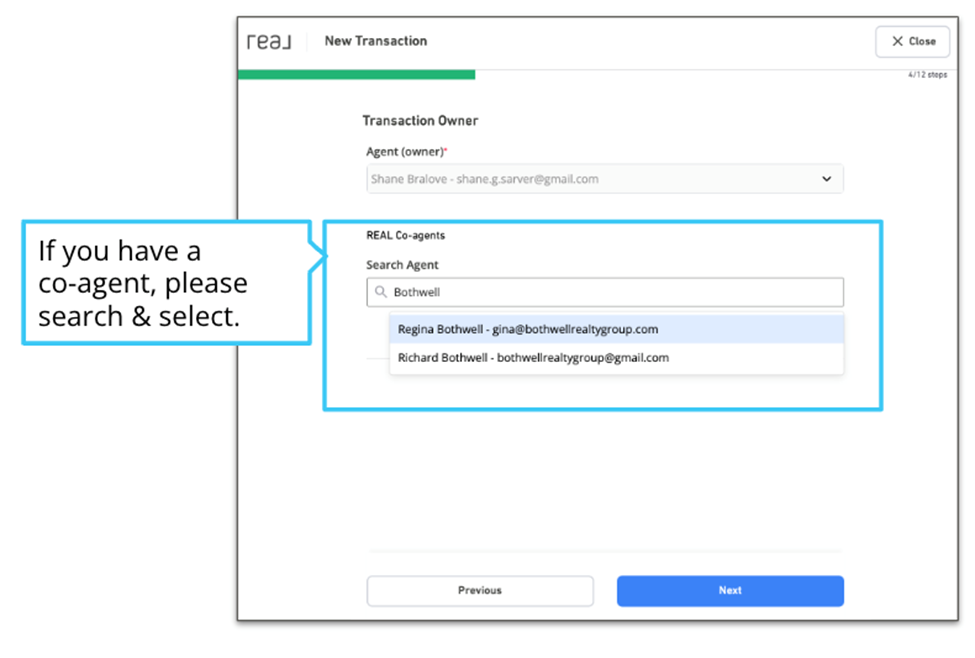Click the green filled progress bar
Viewport: 975px width, 658px height.
point(356,75)
